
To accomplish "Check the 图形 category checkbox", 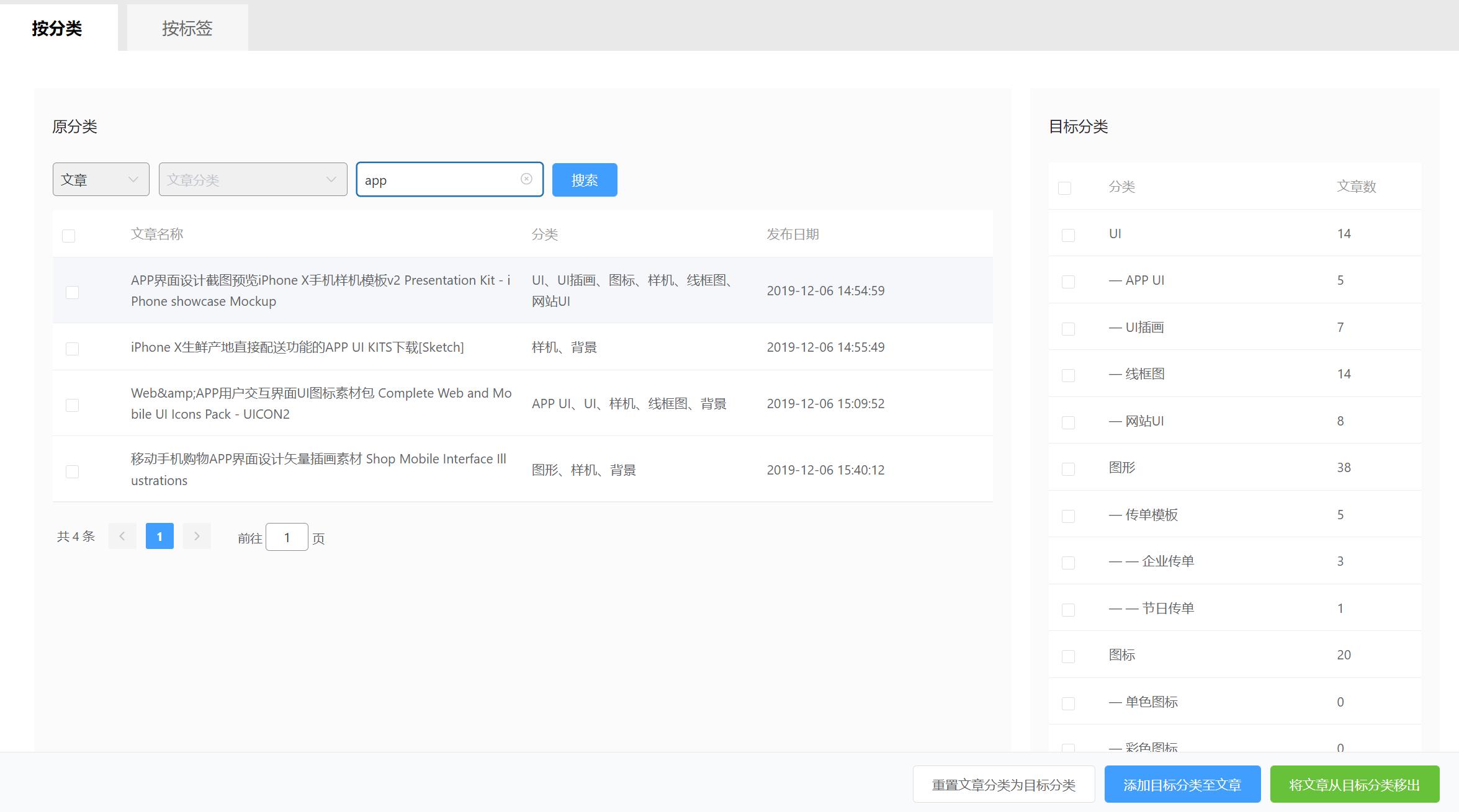I will click(1067, 468).
